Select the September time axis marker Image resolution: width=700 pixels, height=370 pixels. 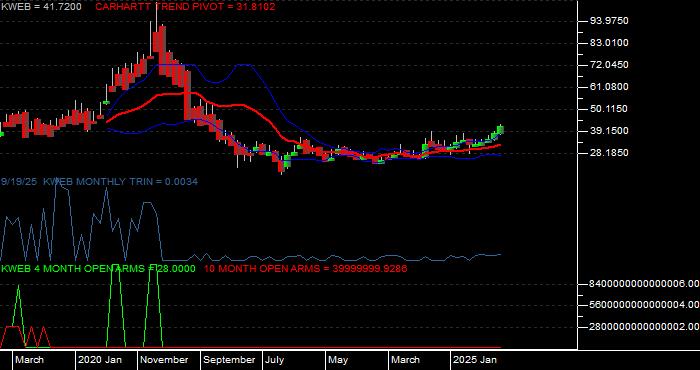(x=229, y=360)
